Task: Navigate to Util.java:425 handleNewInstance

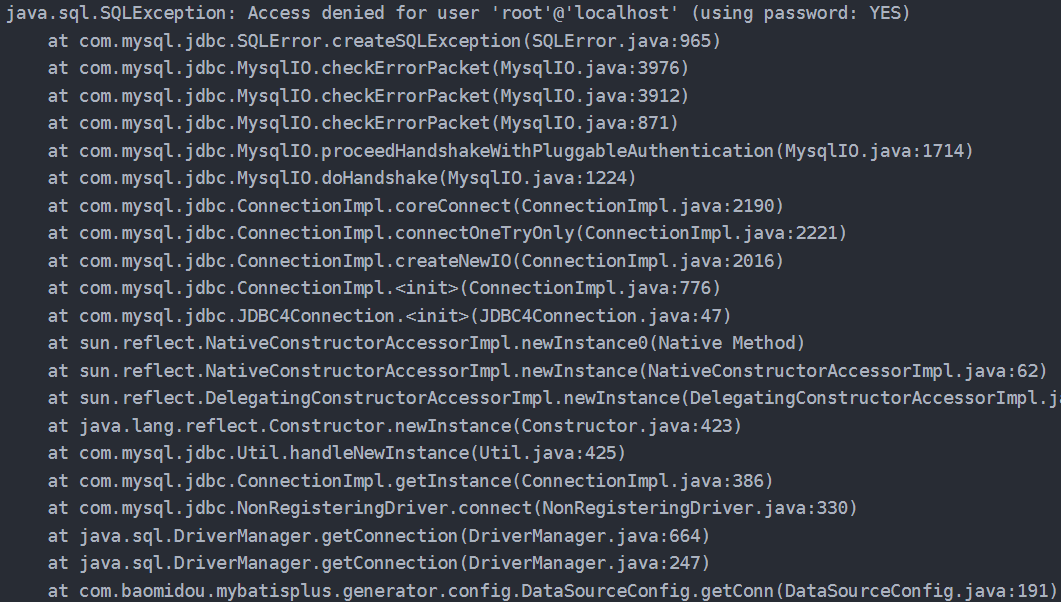Action: 547,453
